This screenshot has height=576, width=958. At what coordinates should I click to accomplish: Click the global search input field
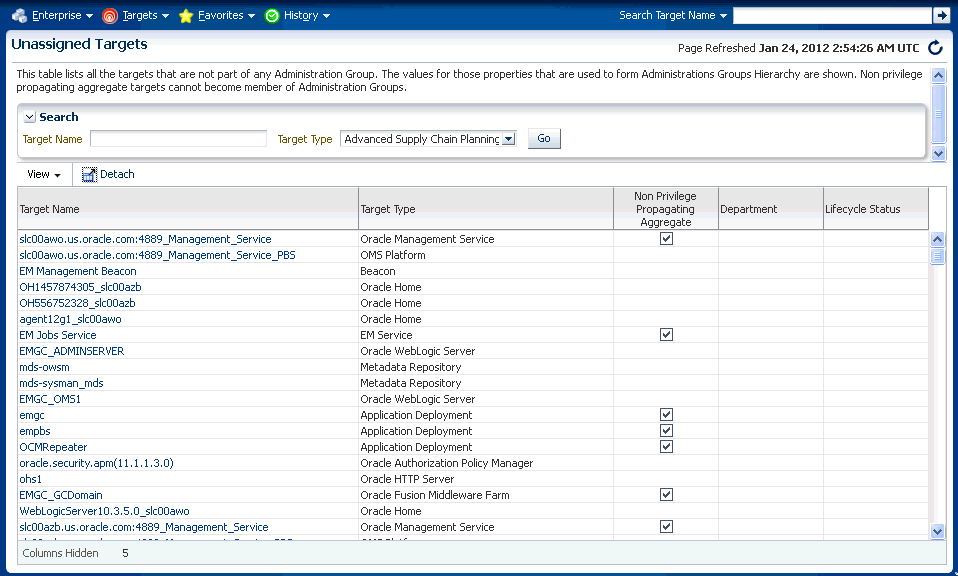coord(832,16)
